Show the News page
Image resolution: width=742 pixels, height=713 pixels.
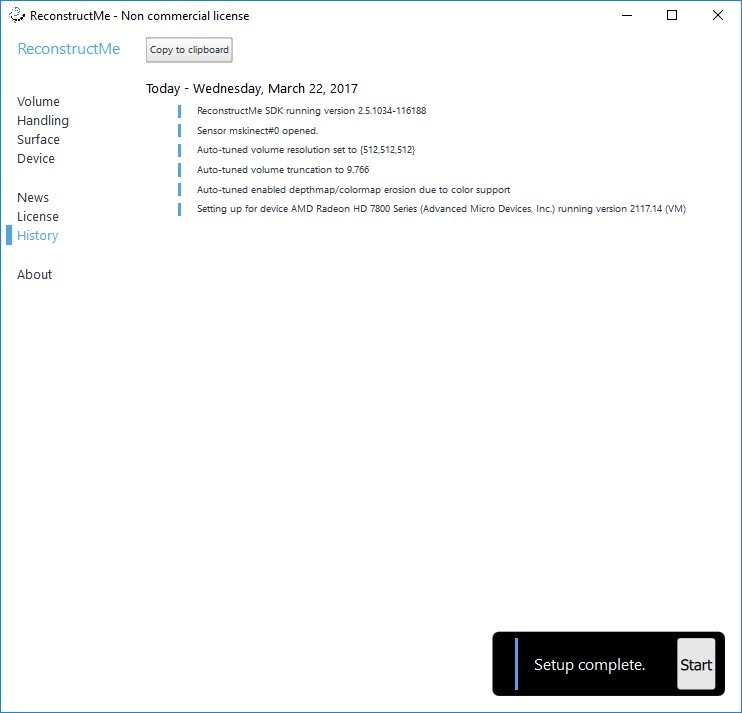pos(33,197)
